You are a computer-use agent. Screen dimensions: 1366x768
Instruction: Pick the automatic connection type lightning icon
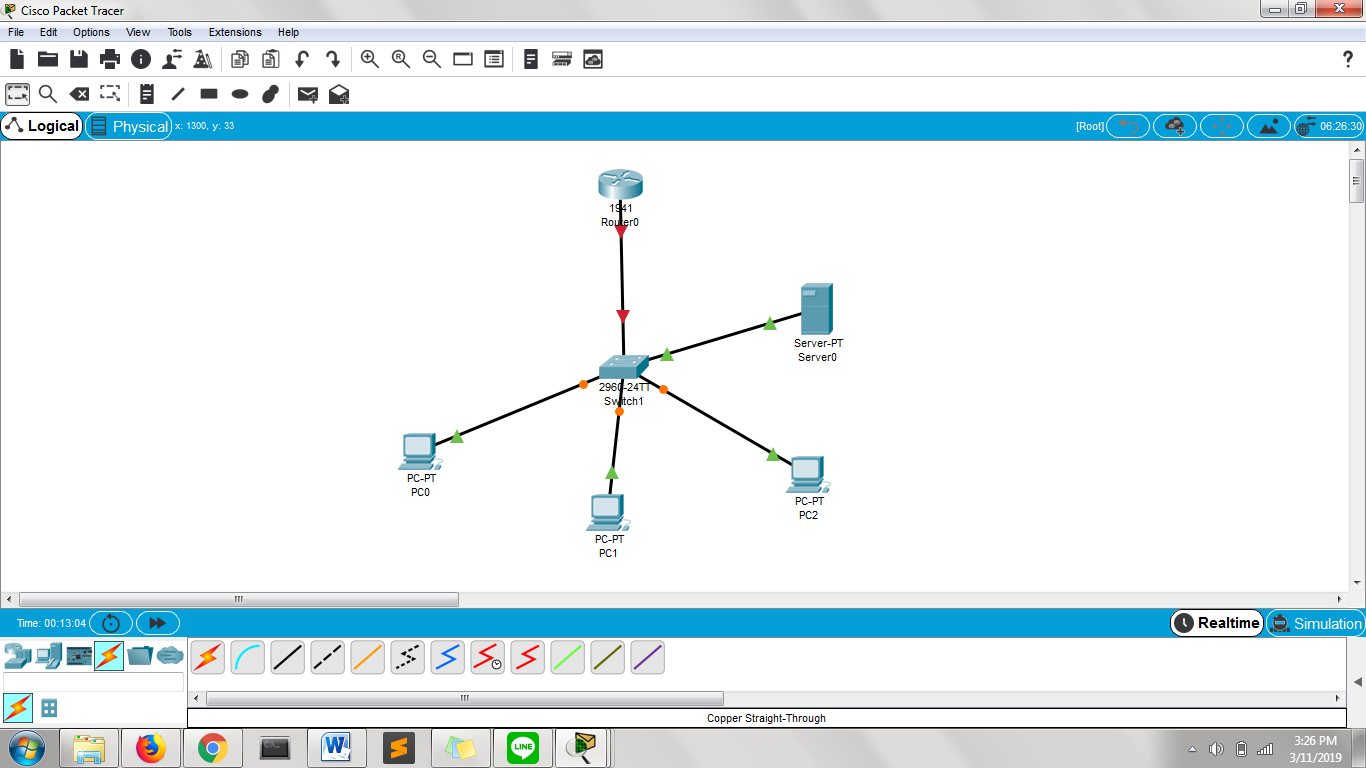(x=208, y=657)
